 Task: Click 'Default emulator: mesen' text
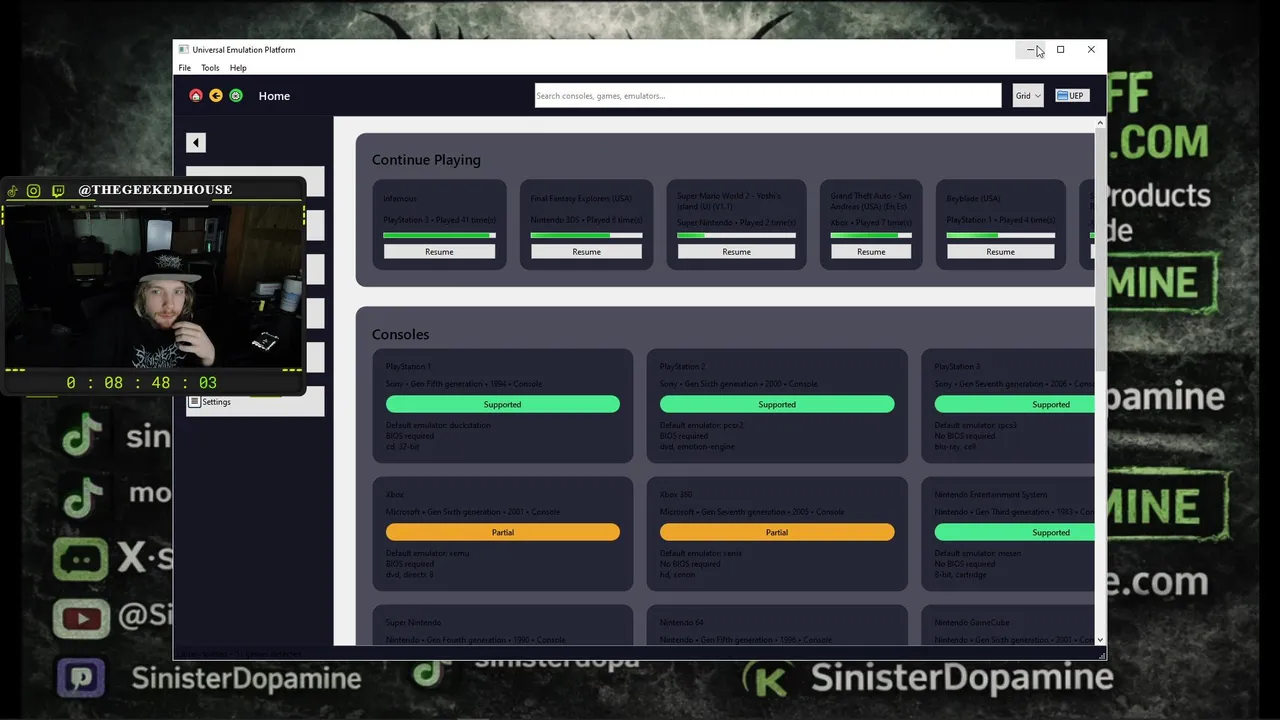(978, 554)
